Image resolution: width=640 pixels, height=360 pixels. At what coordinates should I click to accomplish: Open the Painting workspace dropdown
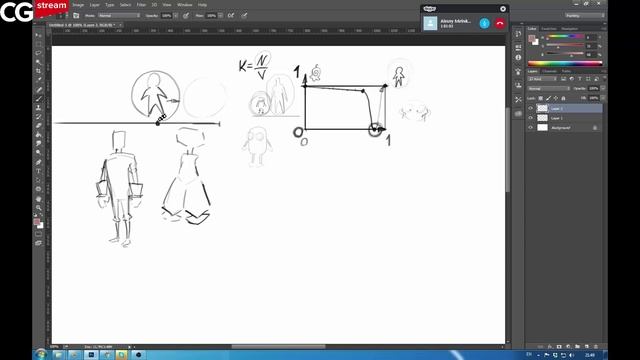(584, 16)
